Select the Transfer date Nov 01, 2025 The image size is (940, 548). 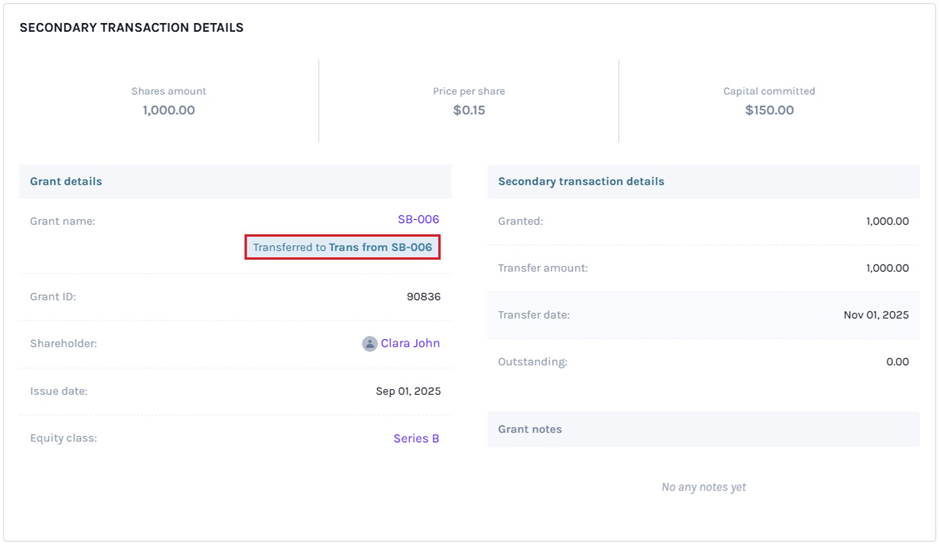(x=876, y=315)
